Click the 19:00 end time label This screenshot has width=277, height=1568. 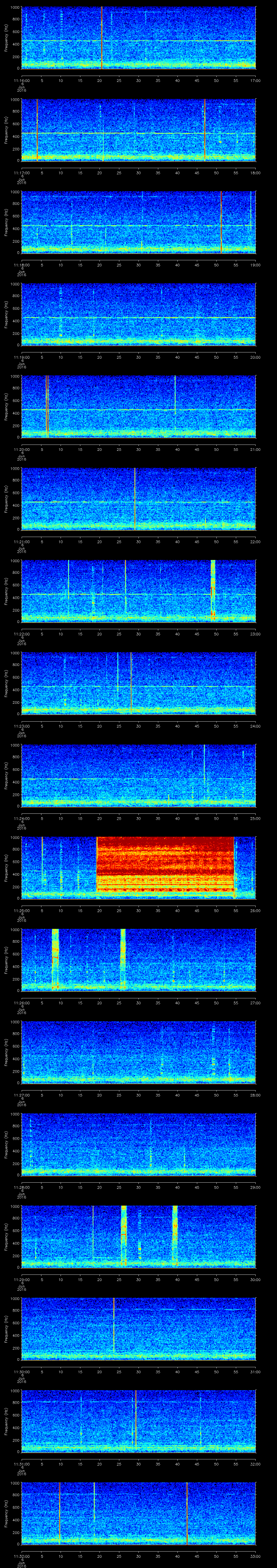tap(255, 265)
